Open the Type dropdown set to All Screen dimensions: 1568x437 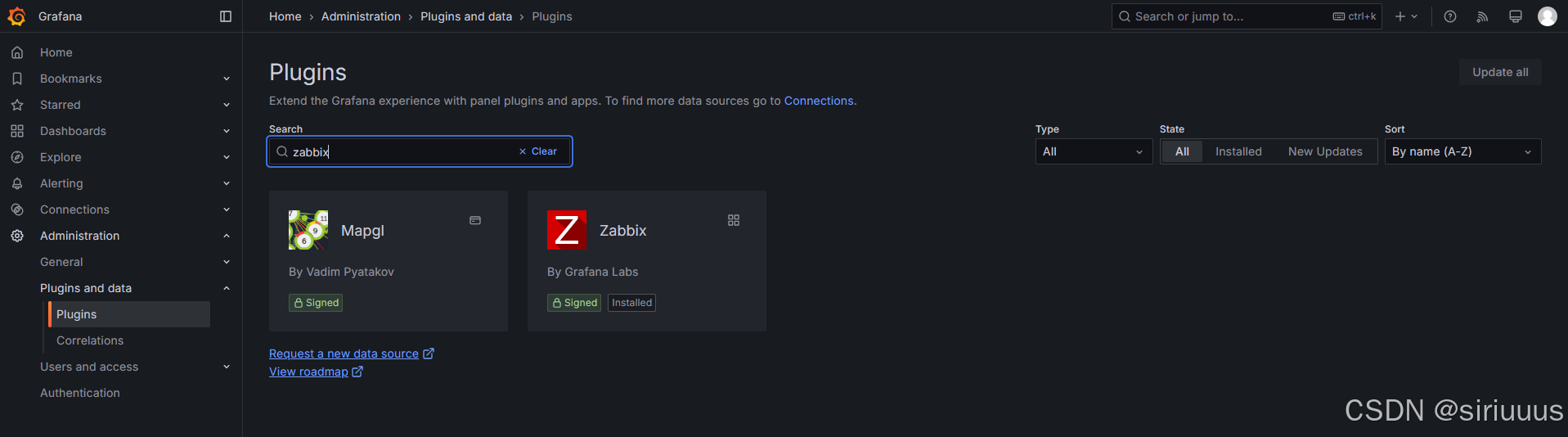[1094, 151]
